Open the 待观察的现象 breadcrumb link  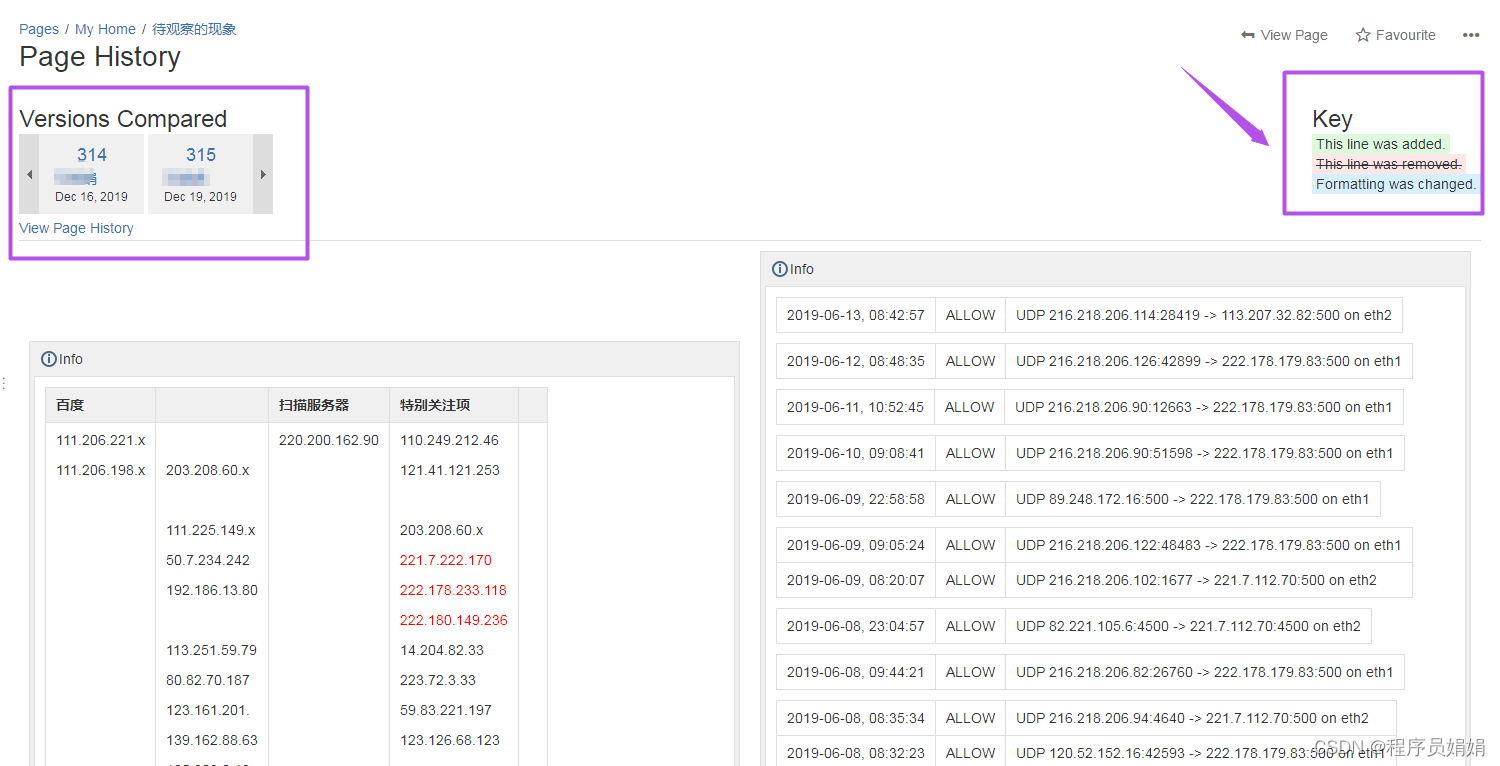(194, 29)
